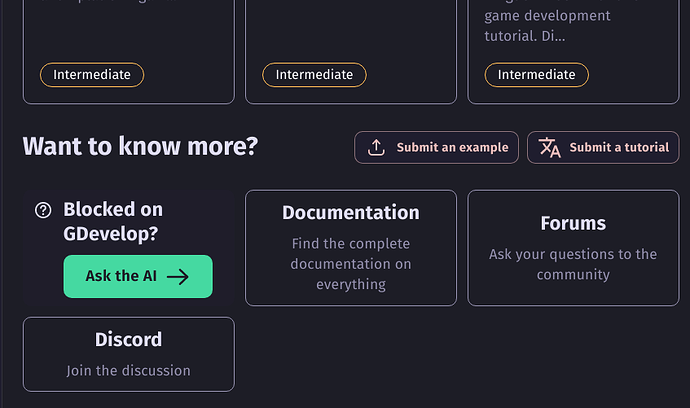Image resolution: width=690 pixels, height=408 pixels.
Task: Click the Blocked on GDevelop? text
Action: point(112,221)
